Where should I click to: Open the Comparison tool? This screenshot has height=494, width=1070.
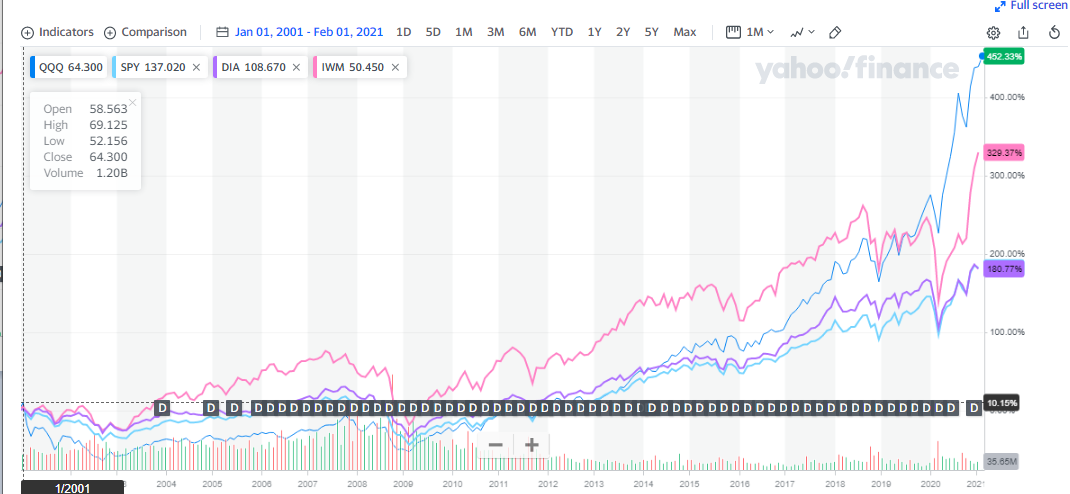pyautogui.click(x=145, y=32)
